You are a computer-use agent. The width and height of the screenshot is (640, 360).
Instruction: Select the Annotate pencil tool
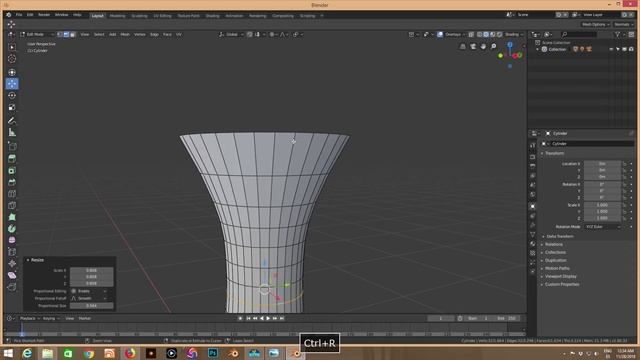point(12,121)
